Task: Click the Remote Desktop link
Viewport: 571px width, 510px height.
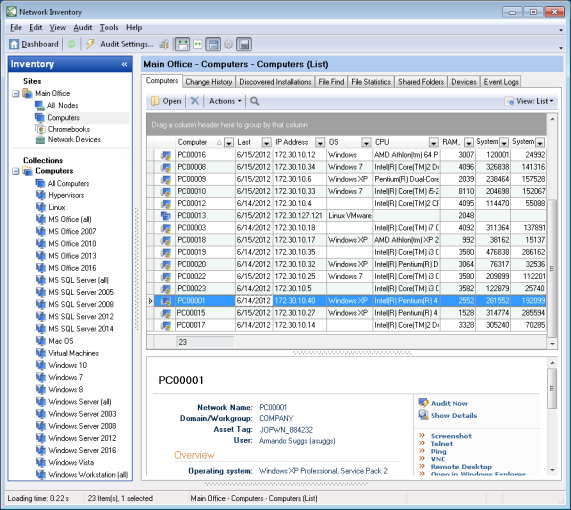Action: pyautogui.click(x=461, y=467)
